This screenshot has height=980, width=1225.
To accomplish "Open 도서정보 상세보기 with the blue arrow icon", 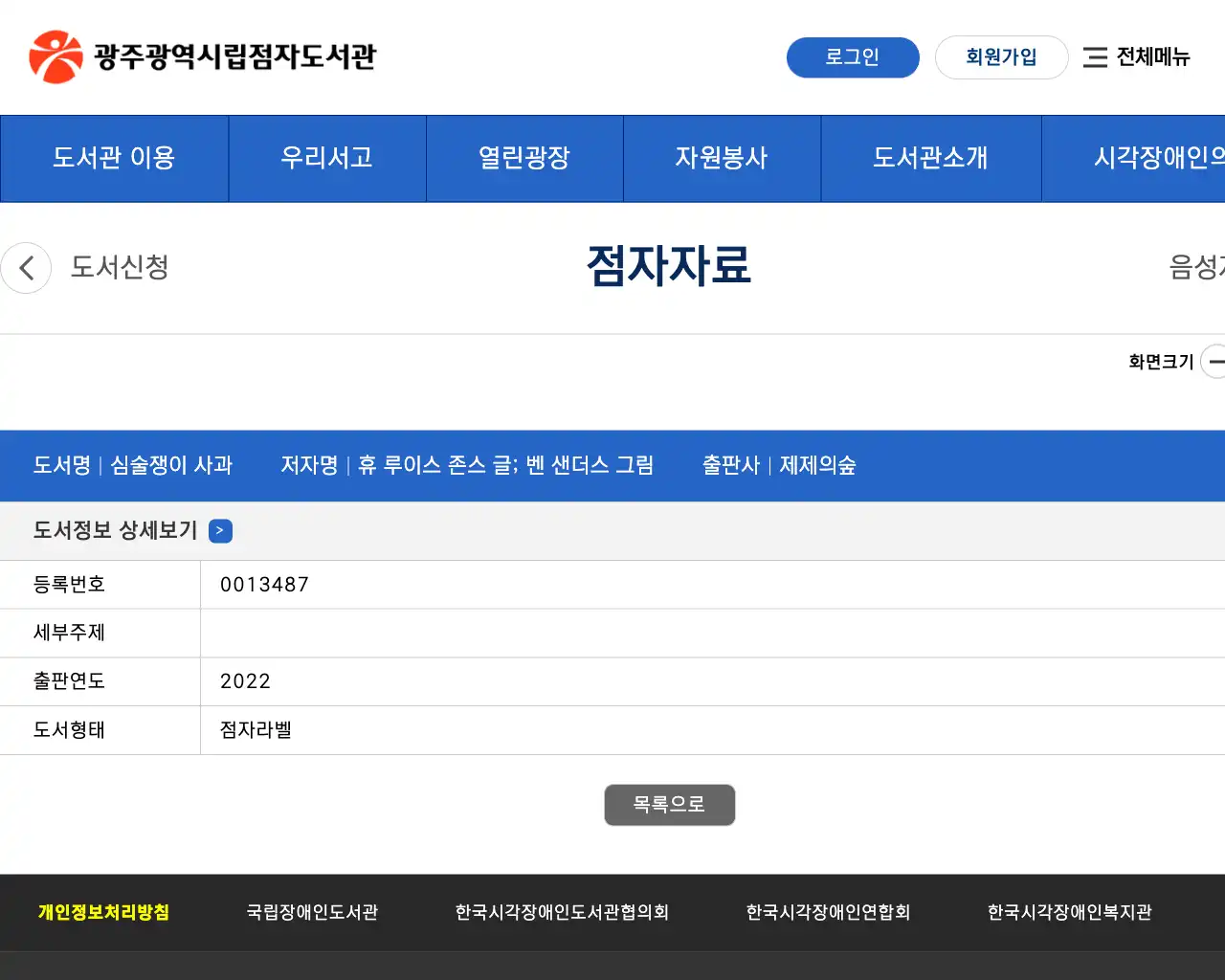I will [x=220, y=530].
